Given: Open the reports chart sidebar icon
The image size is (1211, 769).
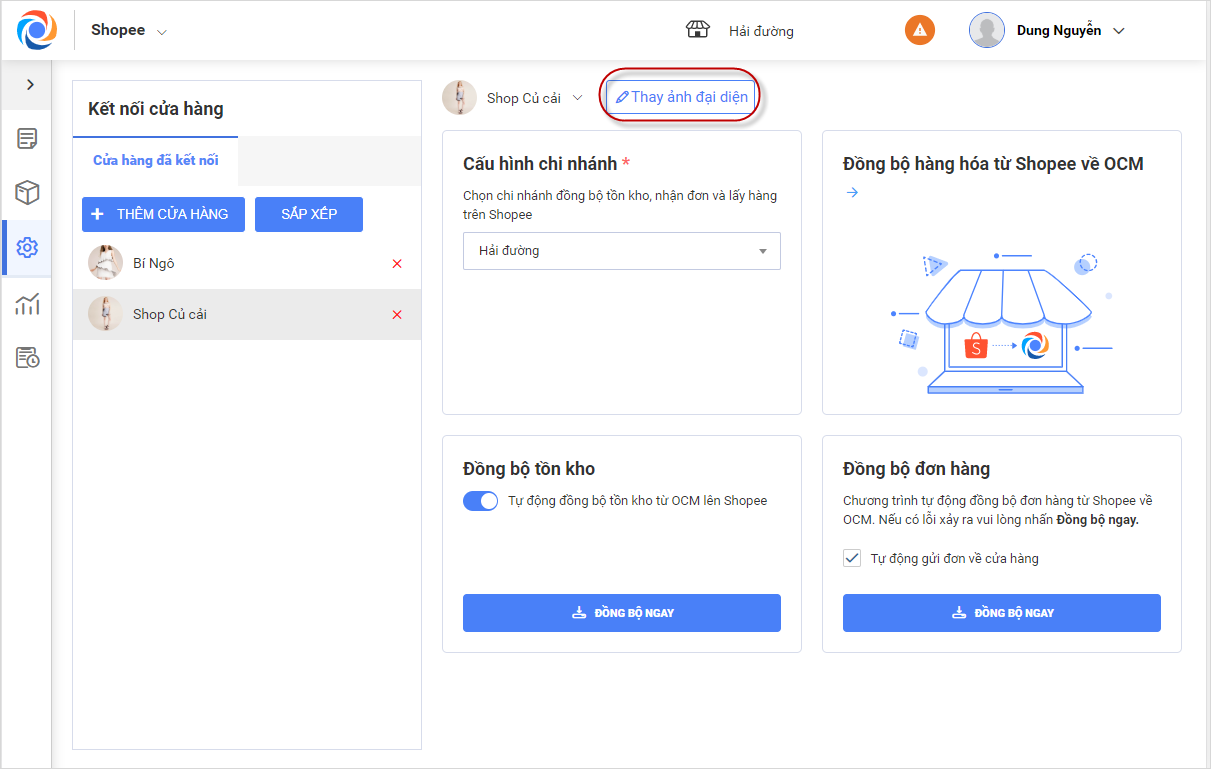Looking at the screenshot, I should tap(28, 303).
